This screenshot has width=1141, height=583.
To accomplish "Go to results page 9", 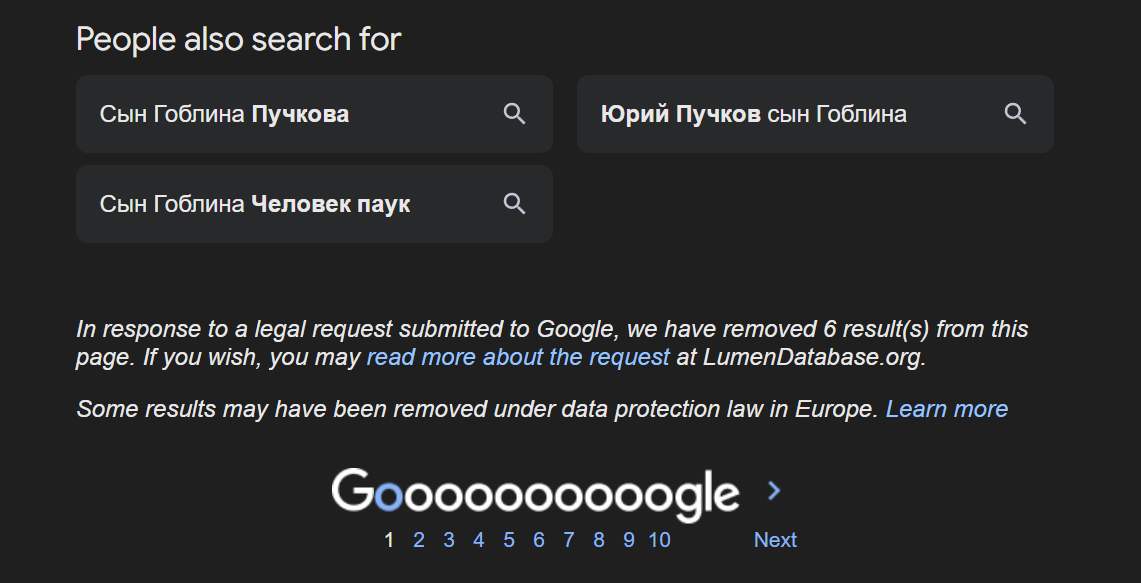I will point(629,540).
